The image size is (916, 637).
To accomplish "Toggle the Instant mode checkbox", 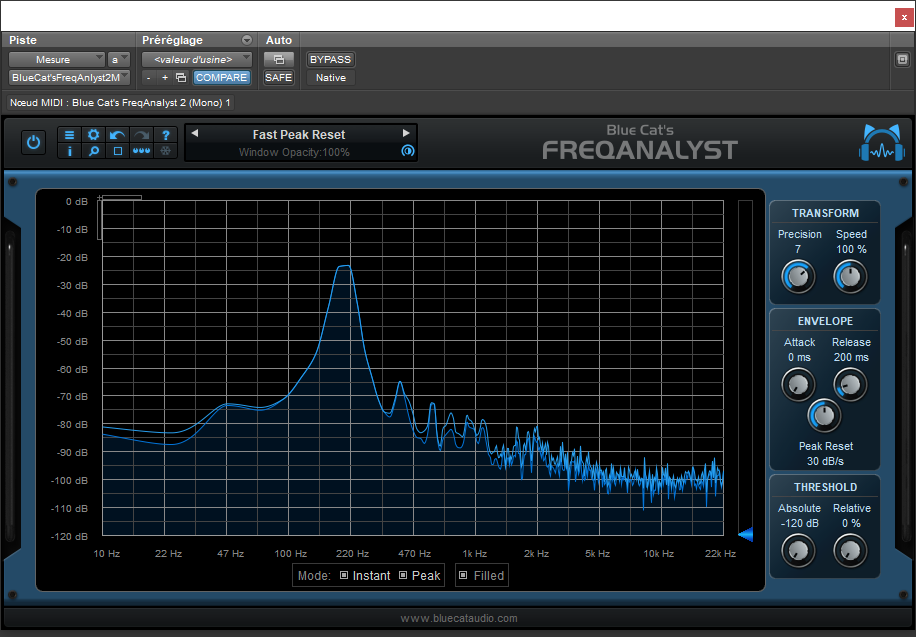I will [344, 575].
